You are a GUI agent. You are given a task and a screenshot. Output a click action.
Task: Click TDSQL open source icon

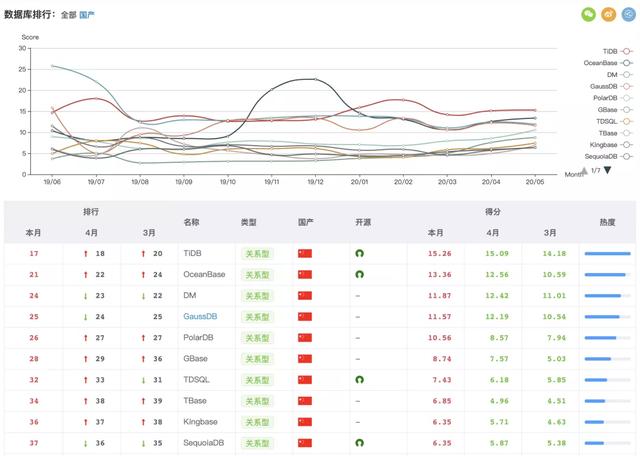coord(359,380)
